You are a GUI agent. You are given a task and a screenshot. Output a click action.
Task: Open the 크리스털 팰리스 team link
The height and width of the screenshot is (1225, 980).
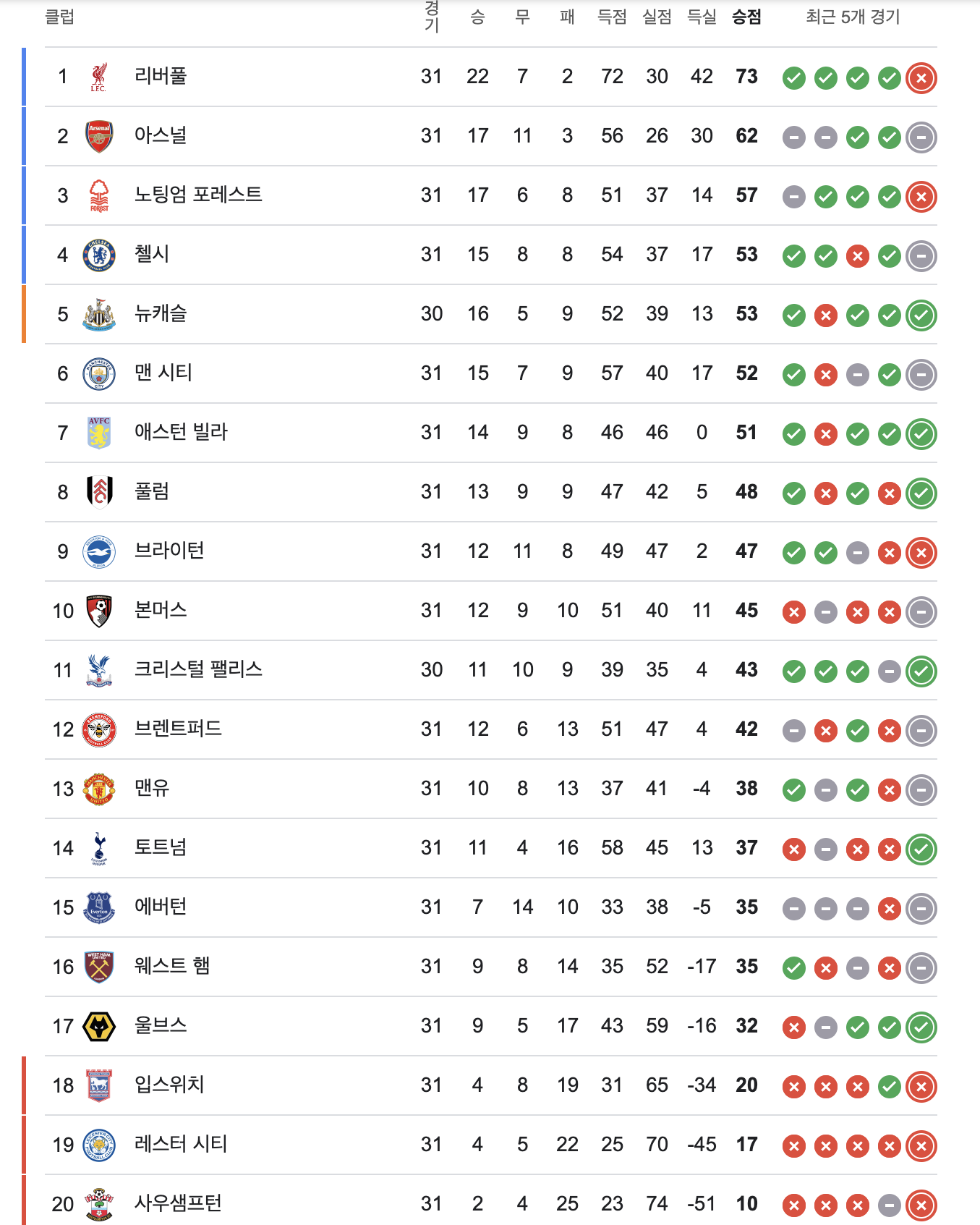198,669
